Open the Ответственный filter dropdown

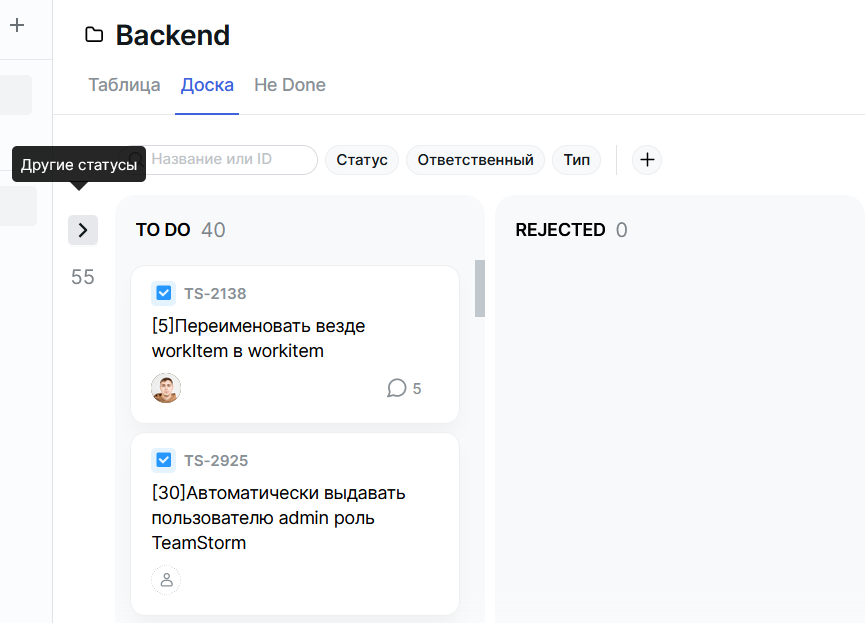tap(475, 160)
